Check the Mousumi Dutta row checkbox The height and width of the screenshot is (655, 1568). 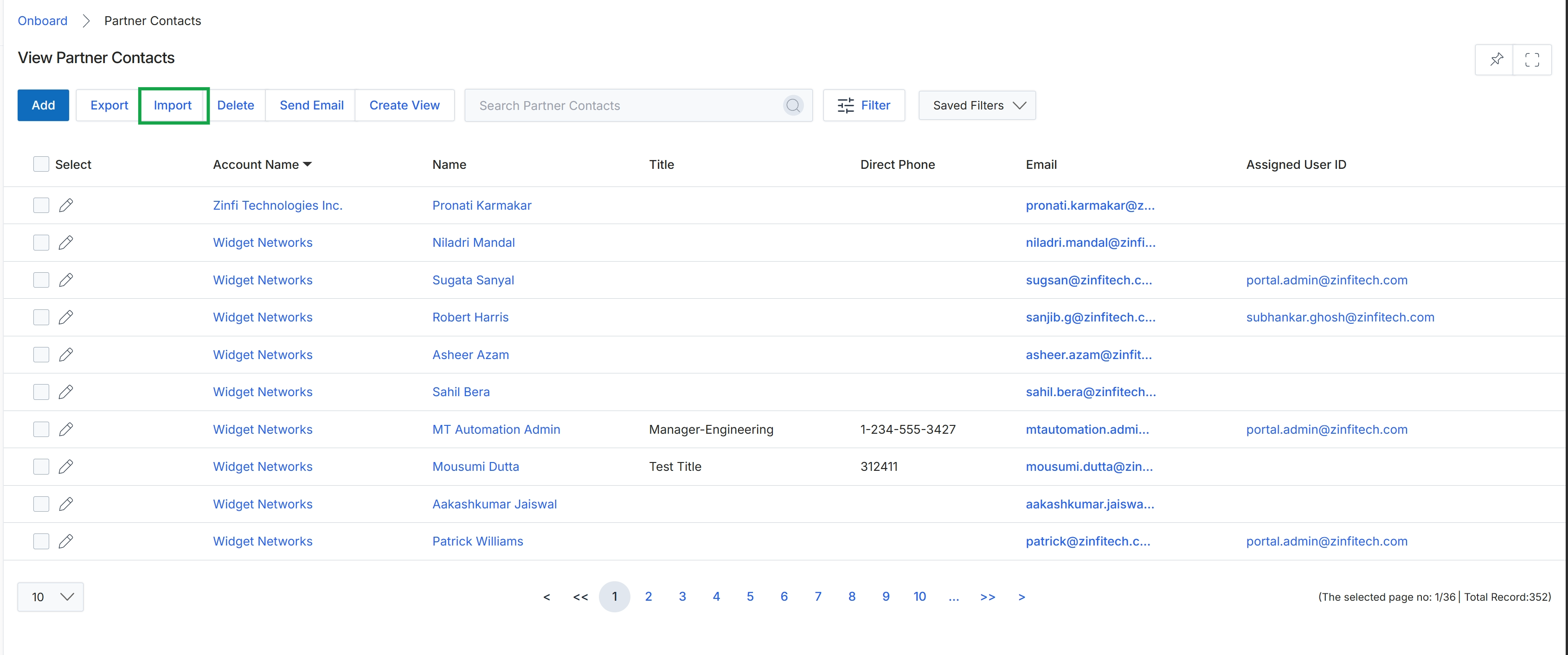point(41,466)
